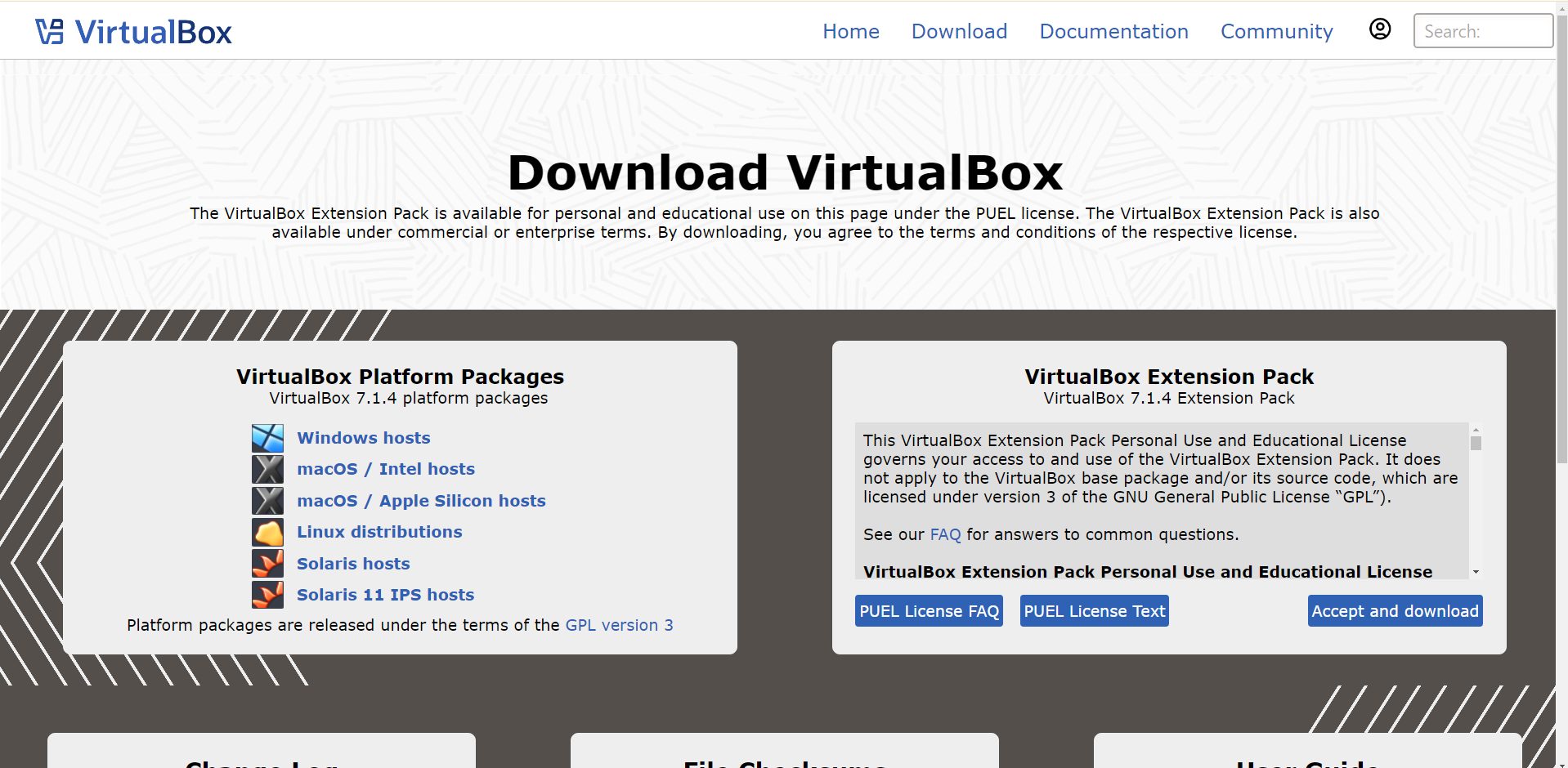1568x768 pixels.
Task: Click the "Download VirtualBox" page title
Action: click(x=785, y=172)
